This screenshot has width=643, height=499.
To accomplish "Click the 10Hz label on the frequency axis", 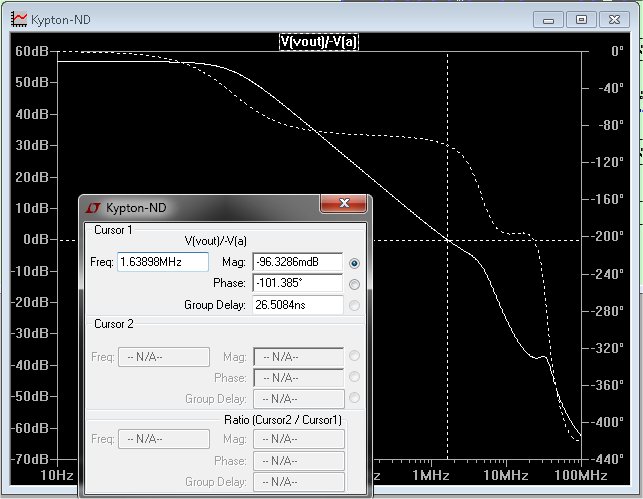I will tap(57, 475).
